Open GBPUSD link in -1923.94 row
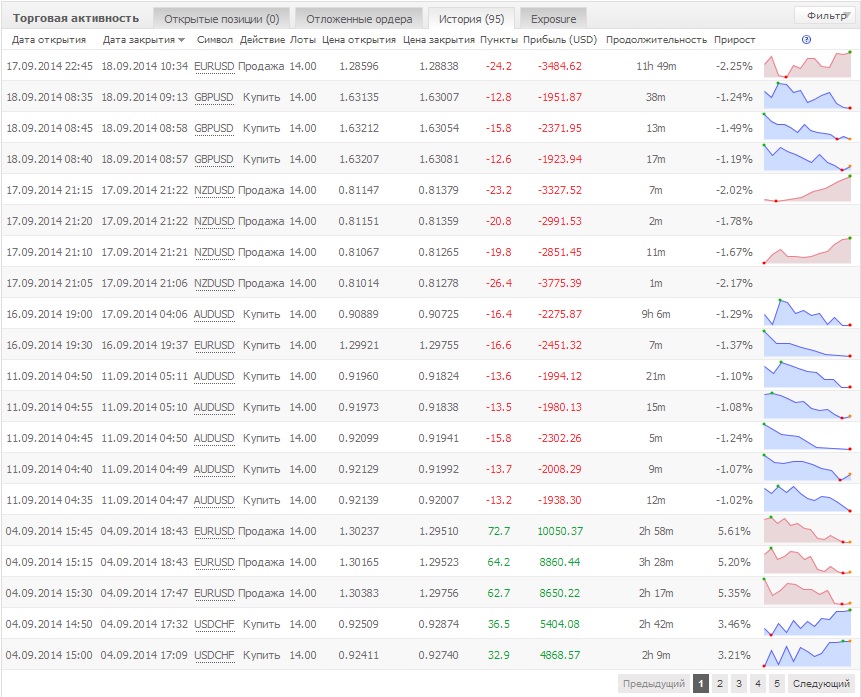This screenshot has width=861, height=697. click(x=214, y=159)
